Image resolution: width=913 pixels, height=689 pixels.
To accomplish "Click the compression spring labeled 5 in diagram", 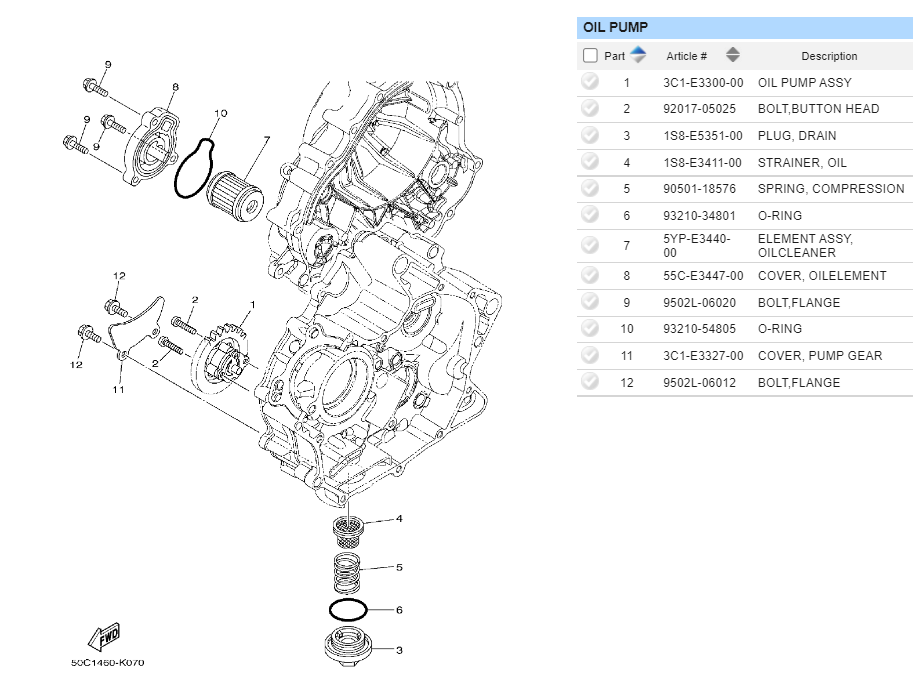I will point(346,573).
